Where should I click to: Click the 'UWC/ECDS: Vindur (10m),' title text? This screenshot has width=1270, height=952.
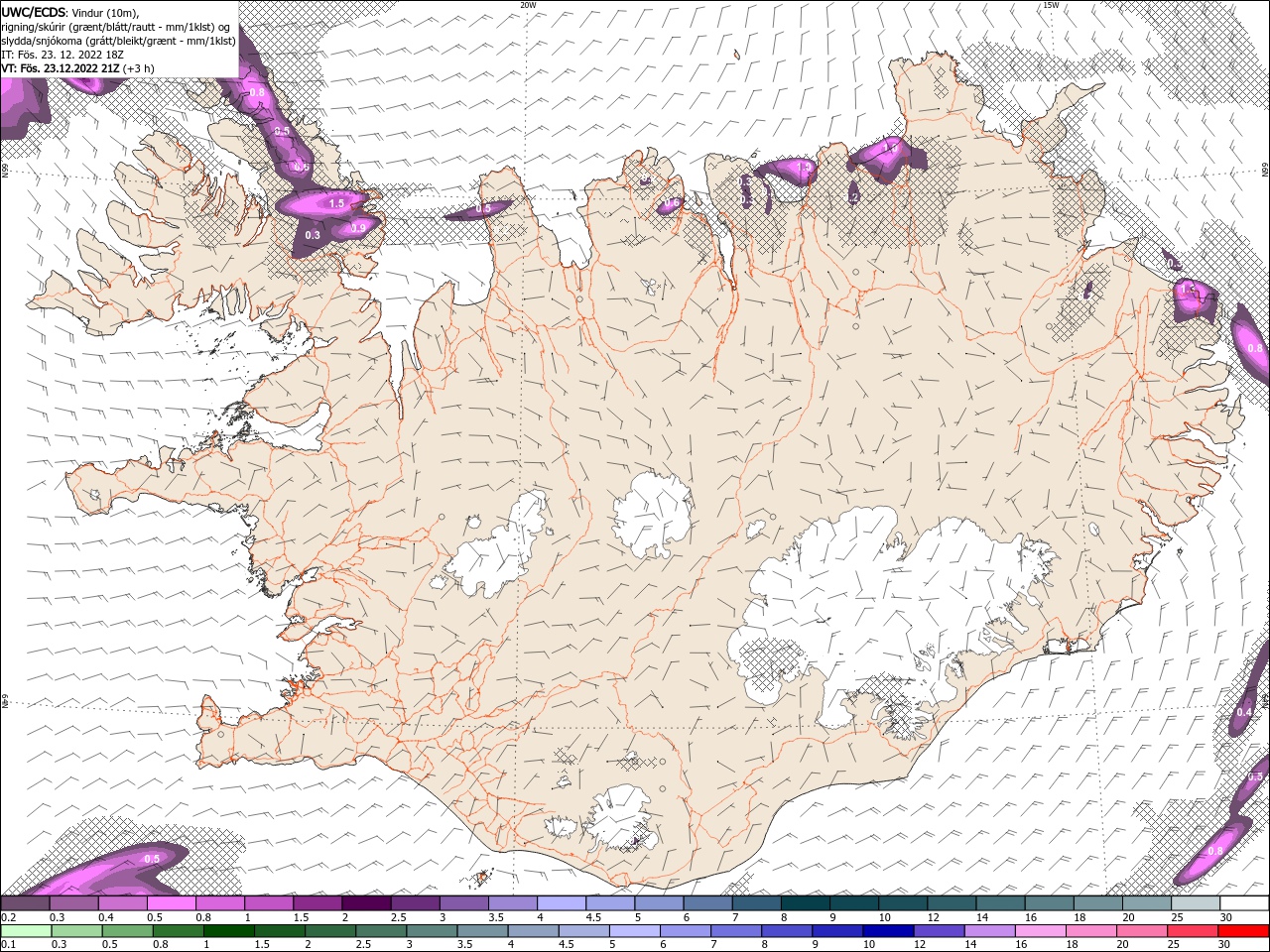69,12
